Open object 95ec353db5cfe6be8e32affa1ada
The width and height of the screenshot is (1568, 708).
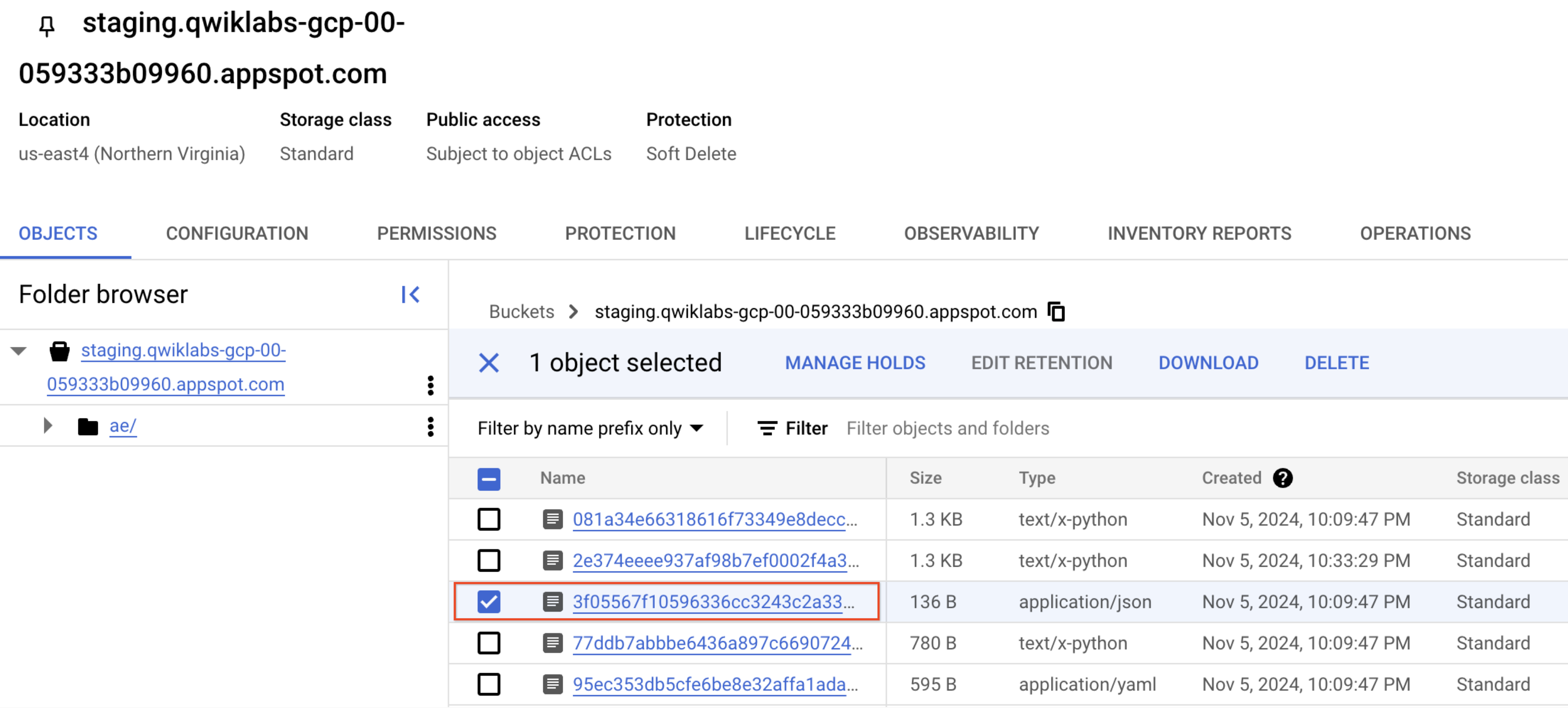click(x=715, y=686)
